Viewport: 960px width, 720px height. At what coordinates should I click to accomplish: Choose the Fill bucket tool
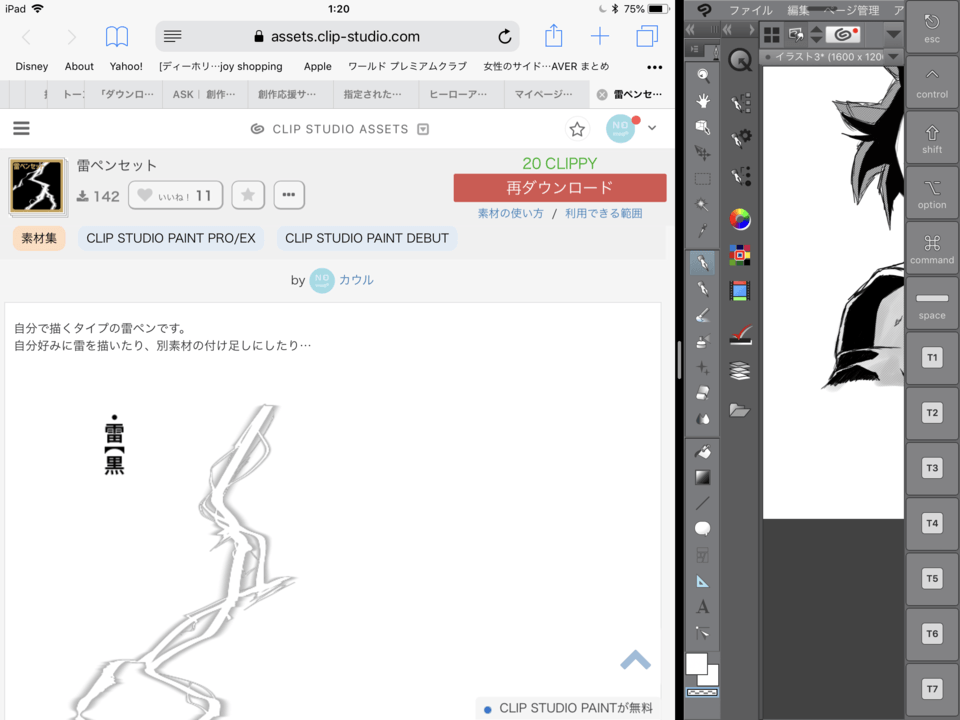click(703, 452)
